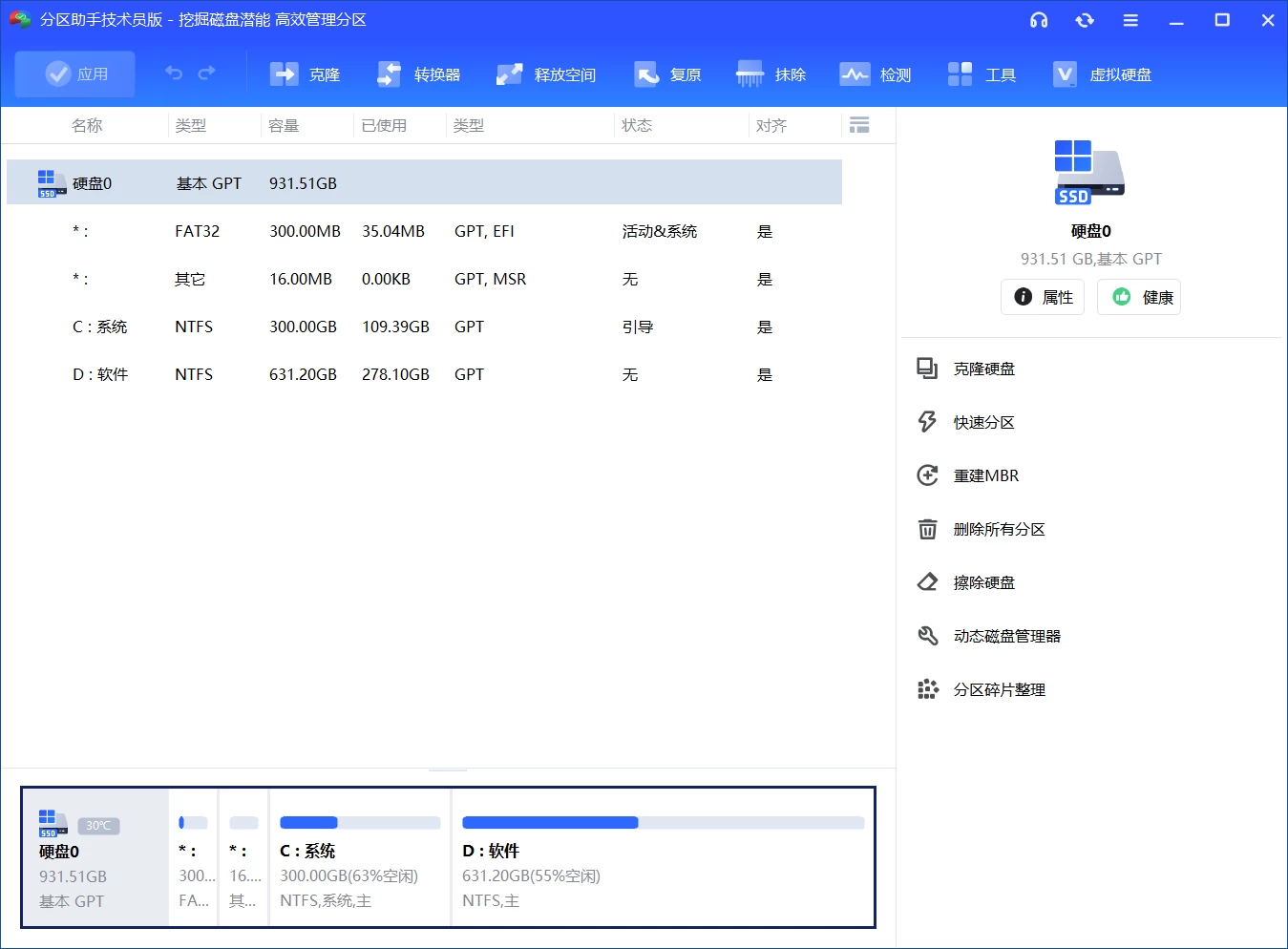Click the Virtual Hard Disk (虚拟硬盘) icon

coord(1064,73)
